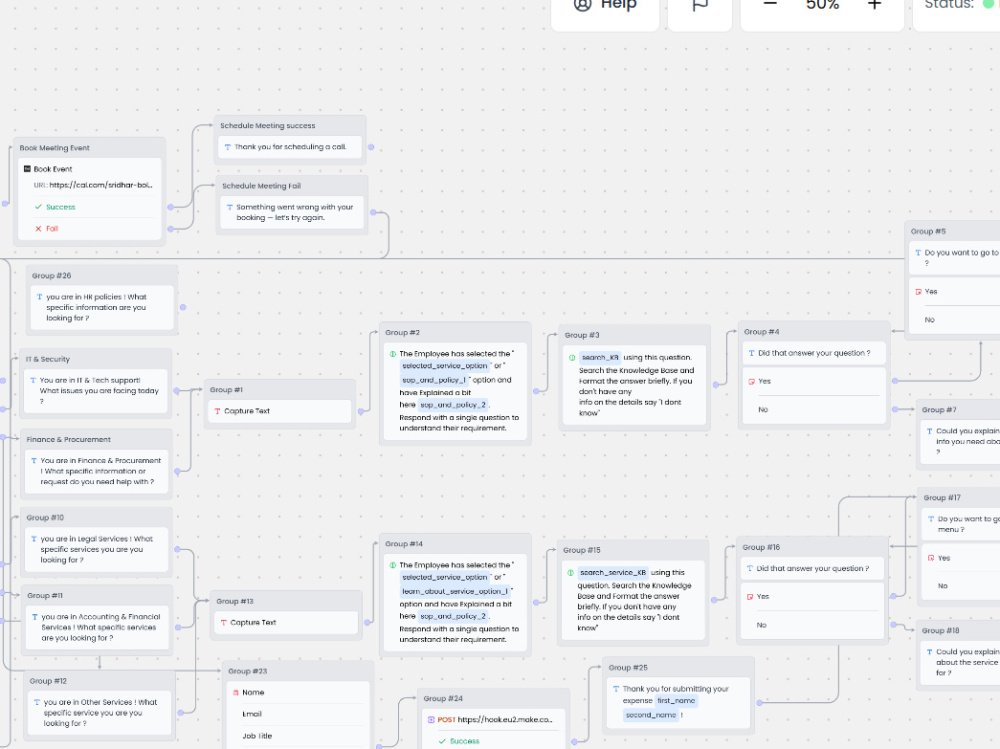Open the 'You are in IT & Tech support' block
1000x749 pixels.
[x=96, y=390]
